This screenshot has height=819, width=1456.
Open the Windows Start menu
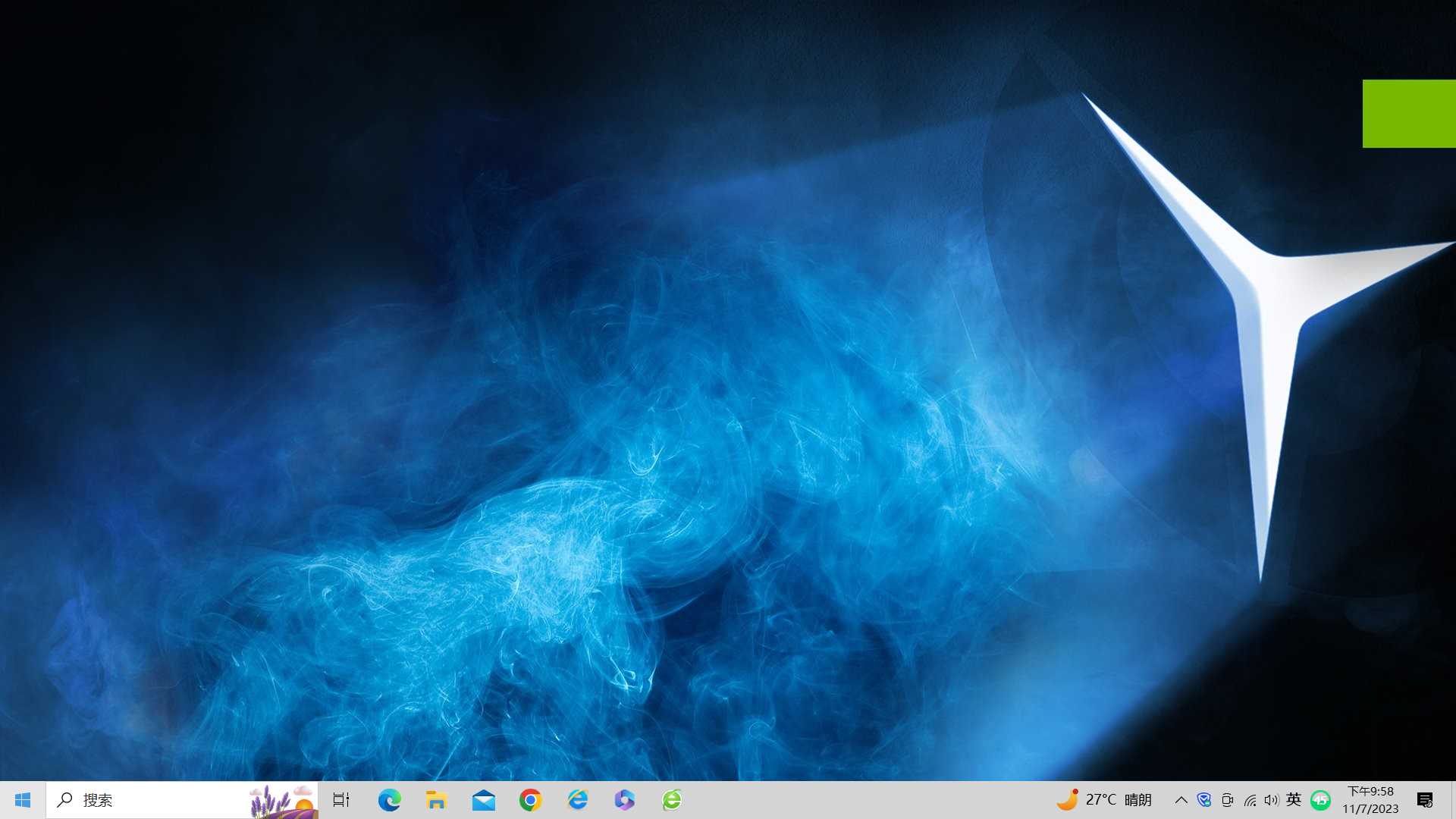point(23,800)
